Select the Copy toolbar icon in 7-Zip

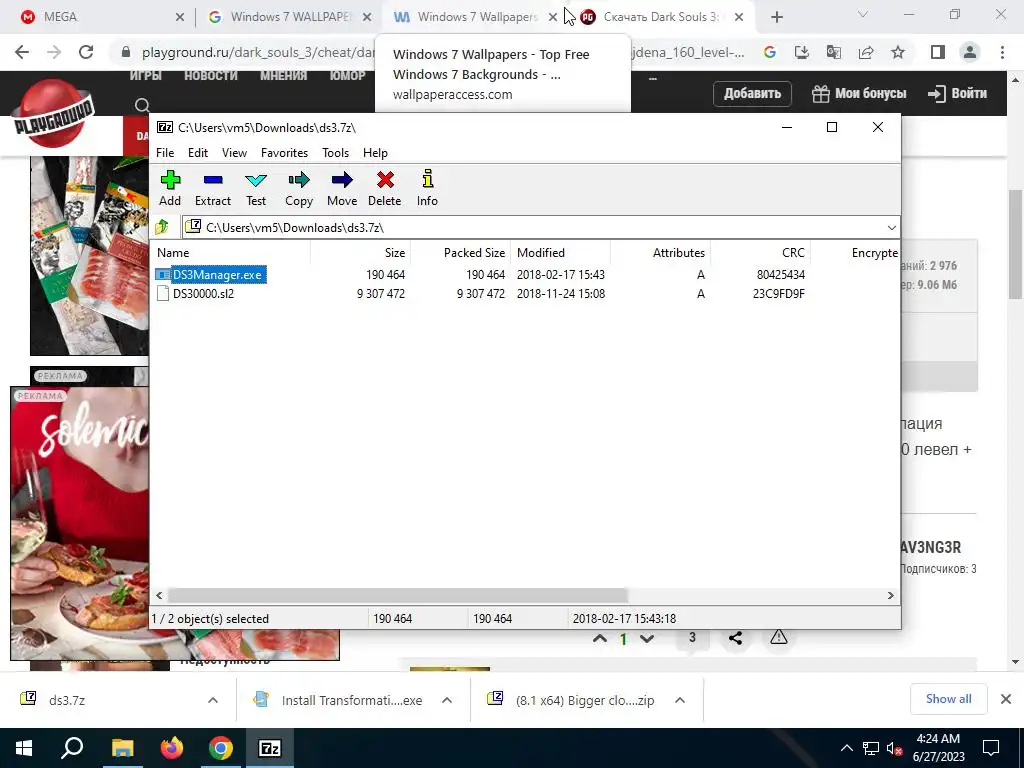click(x=298, y=188)
